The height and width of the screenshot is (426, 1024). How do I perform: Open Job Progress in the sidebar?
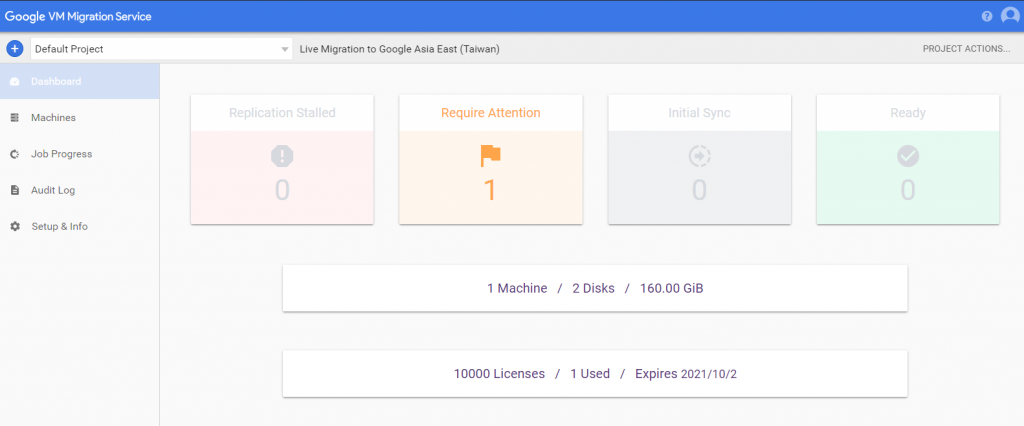pos(80,154)
